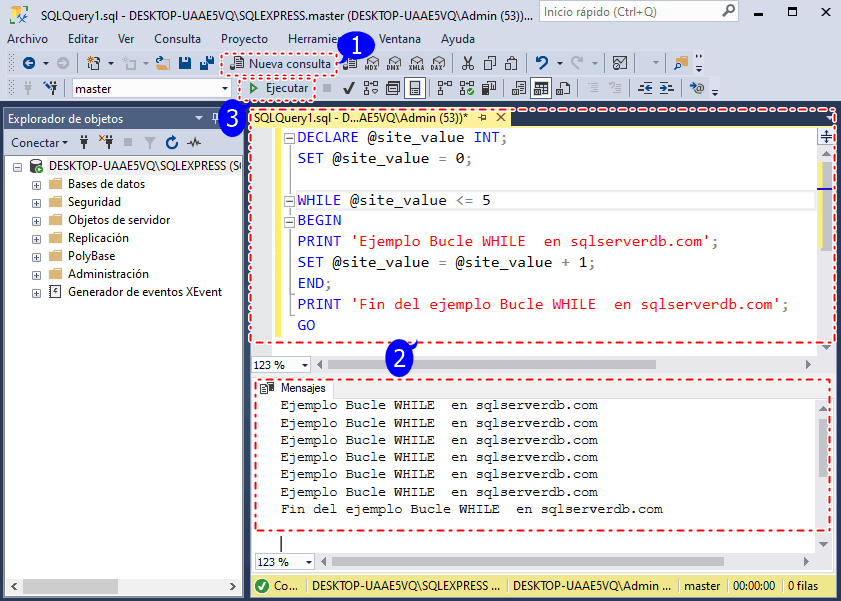Click the Object Explorer disconnect plug icon
841x601 pixels.
pyautogui.click(x=106, y=142)
